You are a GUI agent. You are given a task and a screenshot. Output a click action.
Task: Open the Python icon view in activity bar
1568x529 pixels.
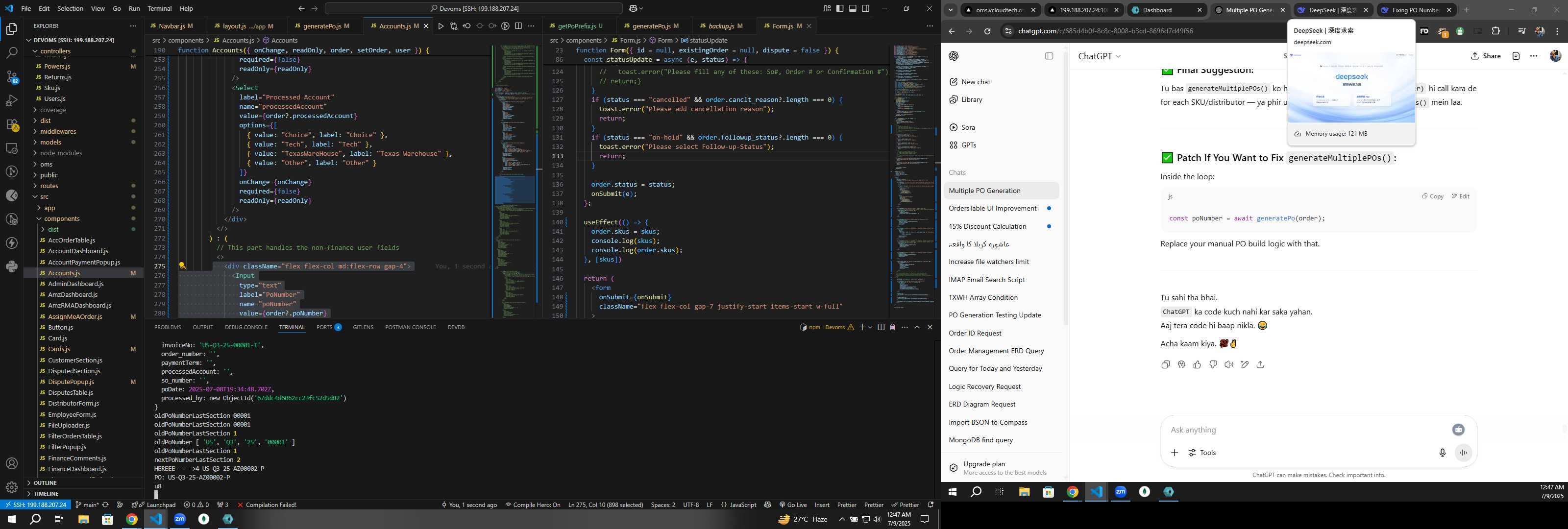pos(12,266)
